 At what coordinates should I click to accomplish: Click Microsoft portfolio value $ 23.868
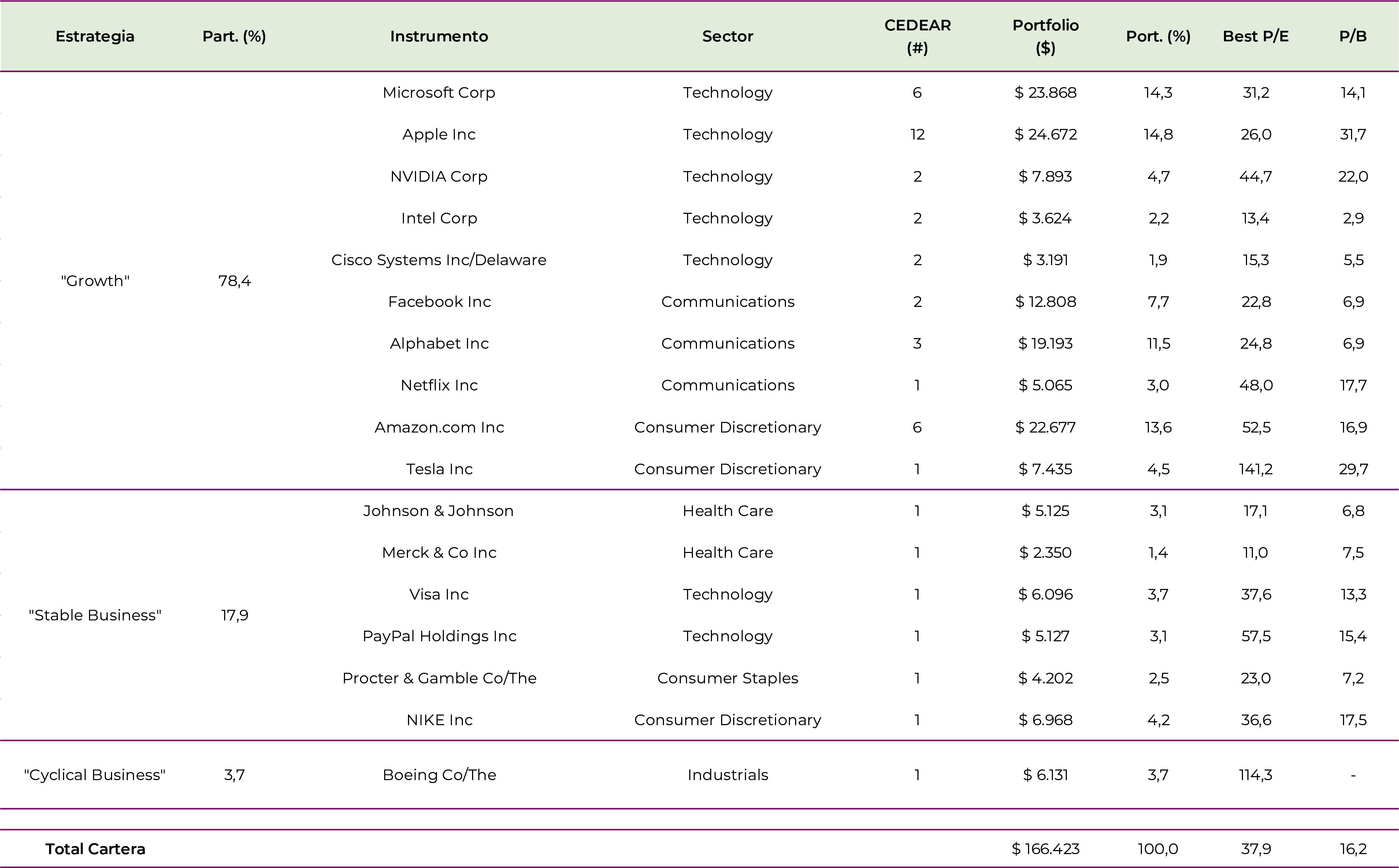[x=1045, y=92]
